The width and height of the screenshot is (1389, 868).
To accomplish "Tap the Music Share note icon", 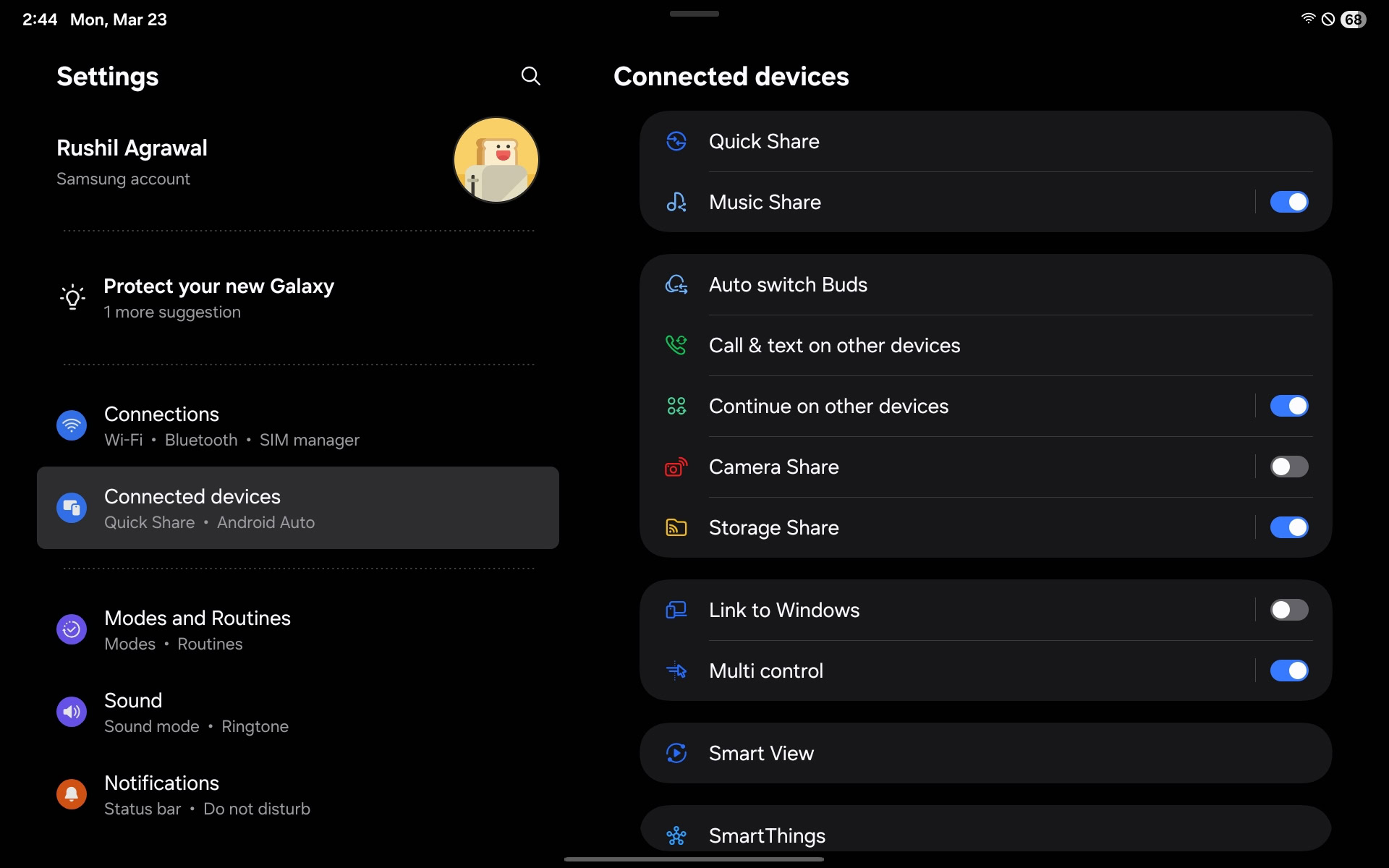I will point(676,202).
